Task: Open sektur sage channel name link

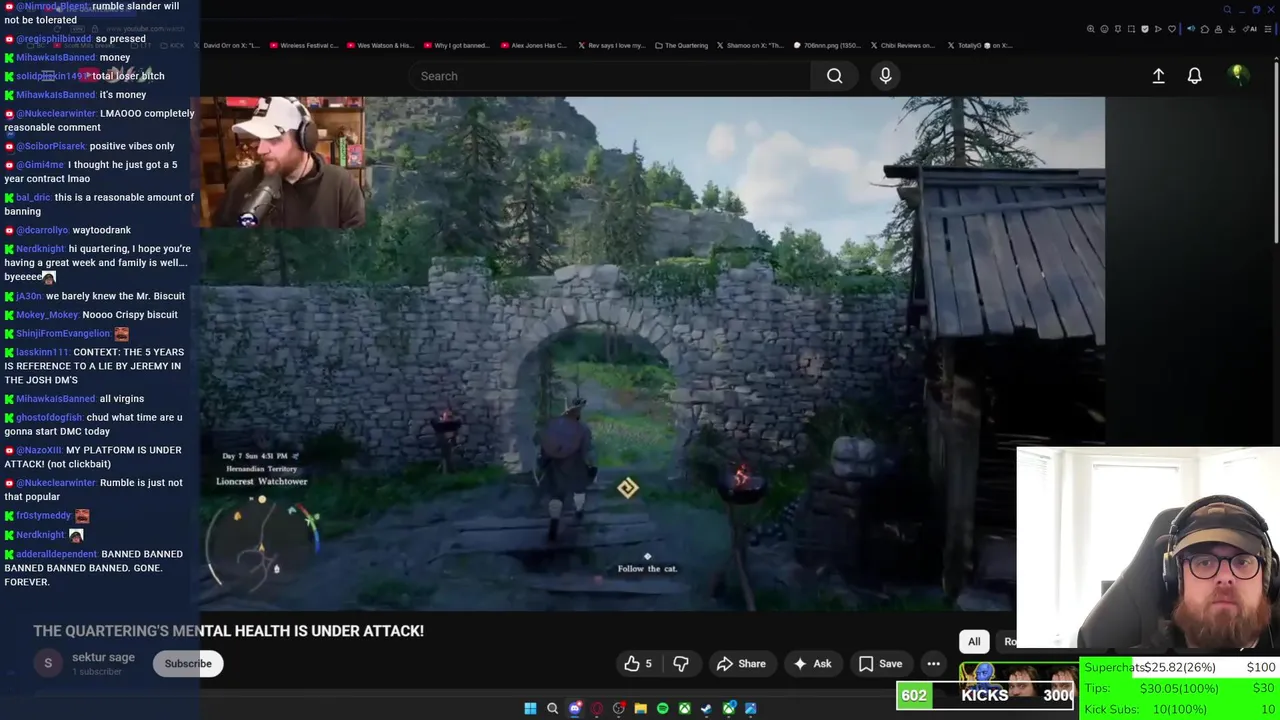Action: [103, 657]
